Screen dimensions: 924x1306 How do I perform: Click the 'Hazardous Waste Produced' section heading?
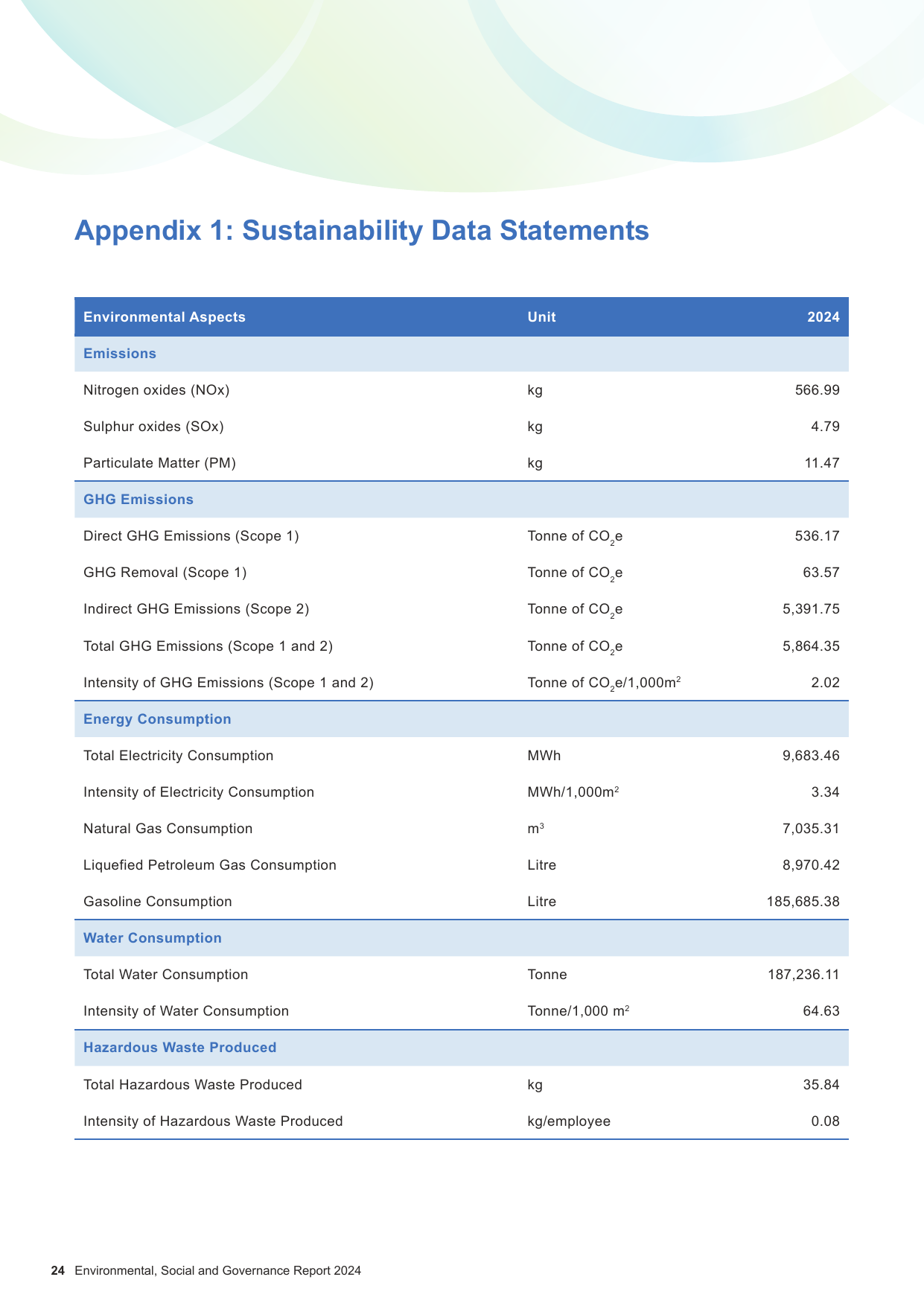coord(180,1048)
